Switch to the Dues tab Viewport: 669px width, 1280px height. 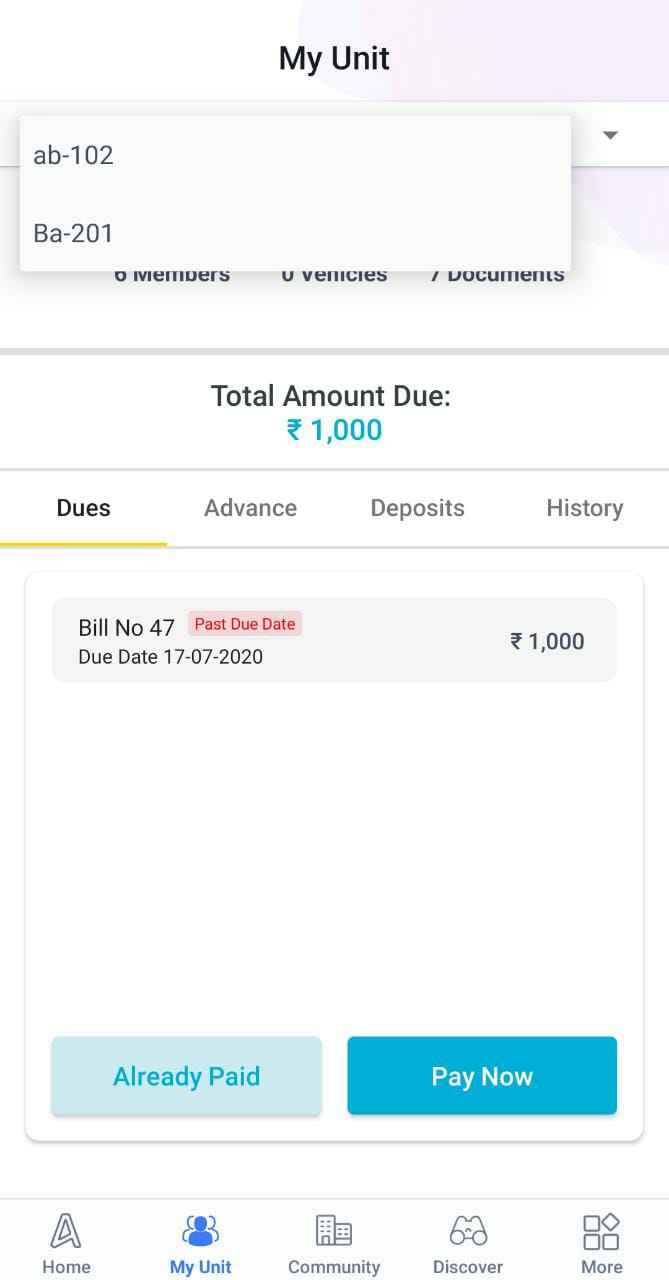(x=84, y=508)
